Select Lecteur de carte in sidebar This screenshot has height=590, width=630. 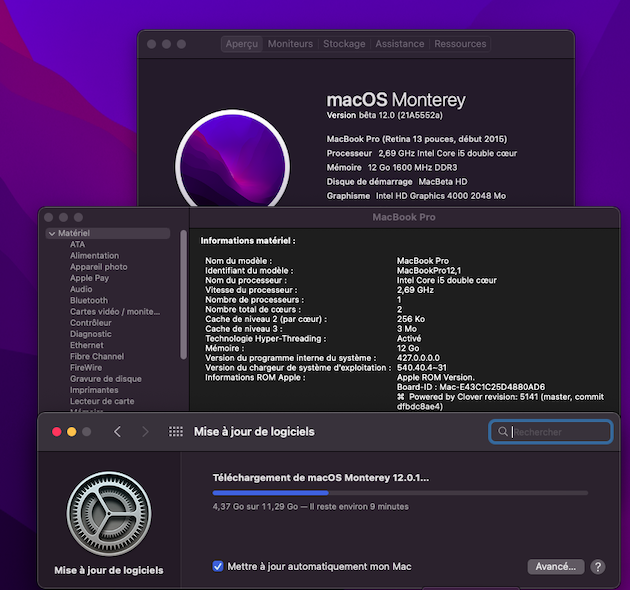102,401
